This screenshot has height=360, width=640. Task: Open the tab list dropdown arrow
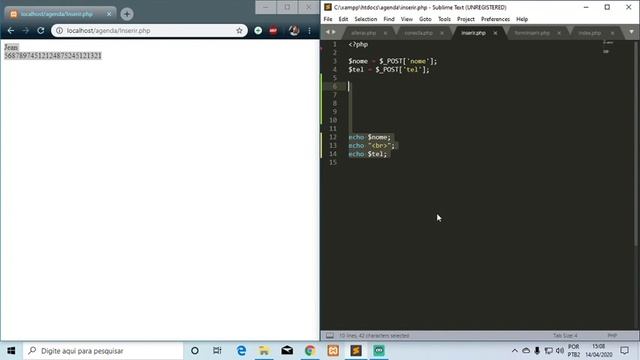tap(631, 32)
